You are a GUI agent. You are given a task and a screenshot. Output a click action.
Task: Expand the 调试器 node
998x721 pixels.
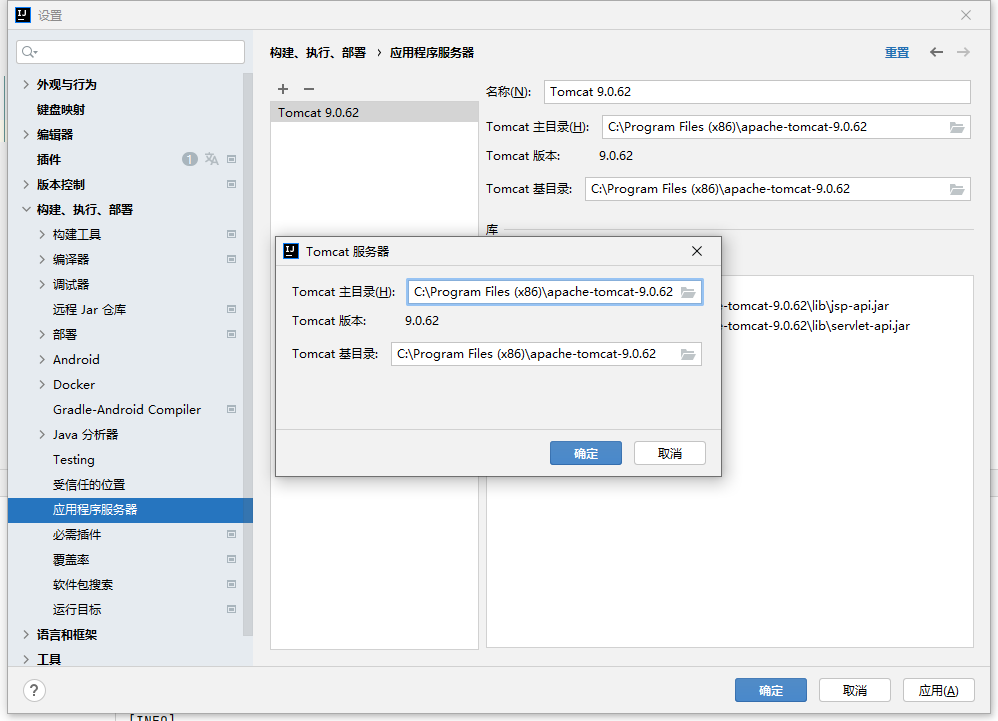tap(42, 284)
